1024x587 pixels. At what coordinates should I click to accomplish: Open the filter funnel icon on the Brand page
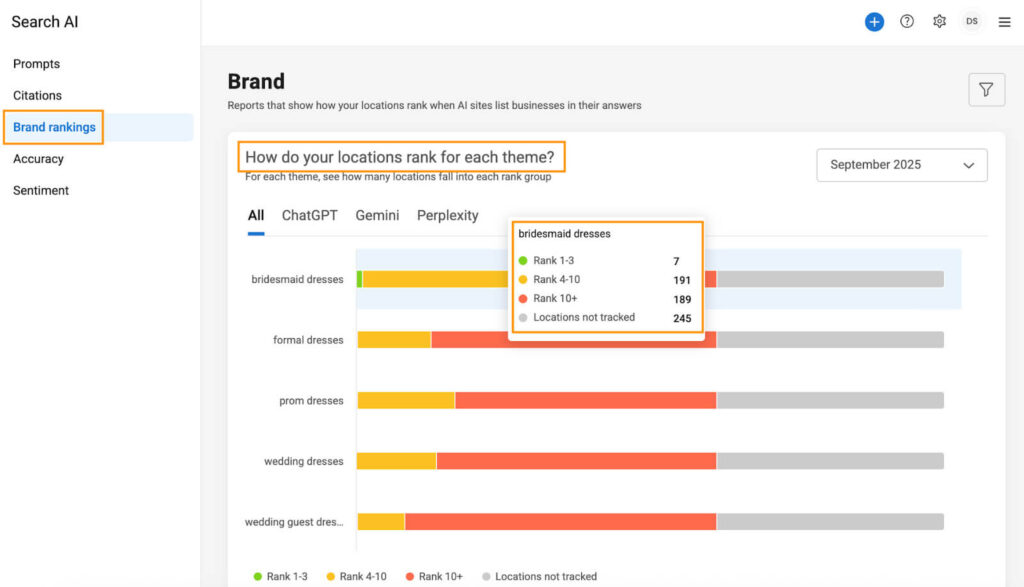(986, 89)
